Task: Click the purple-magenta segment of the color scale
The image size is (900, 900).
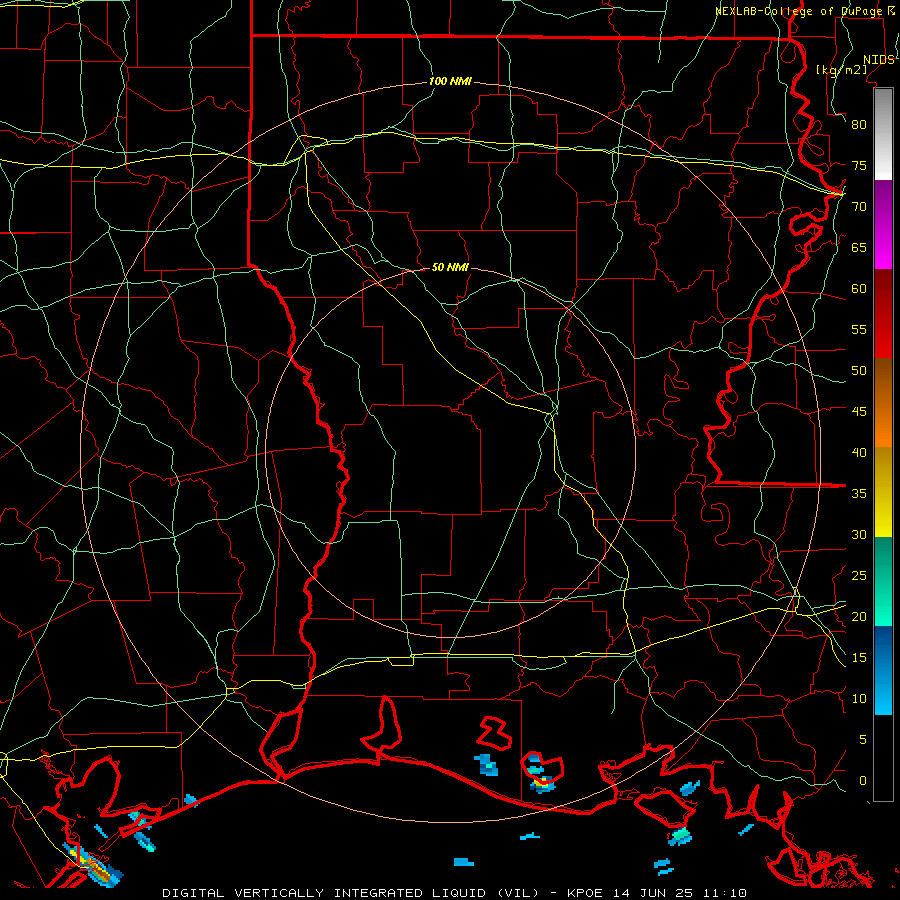Action: coord(883,225)
